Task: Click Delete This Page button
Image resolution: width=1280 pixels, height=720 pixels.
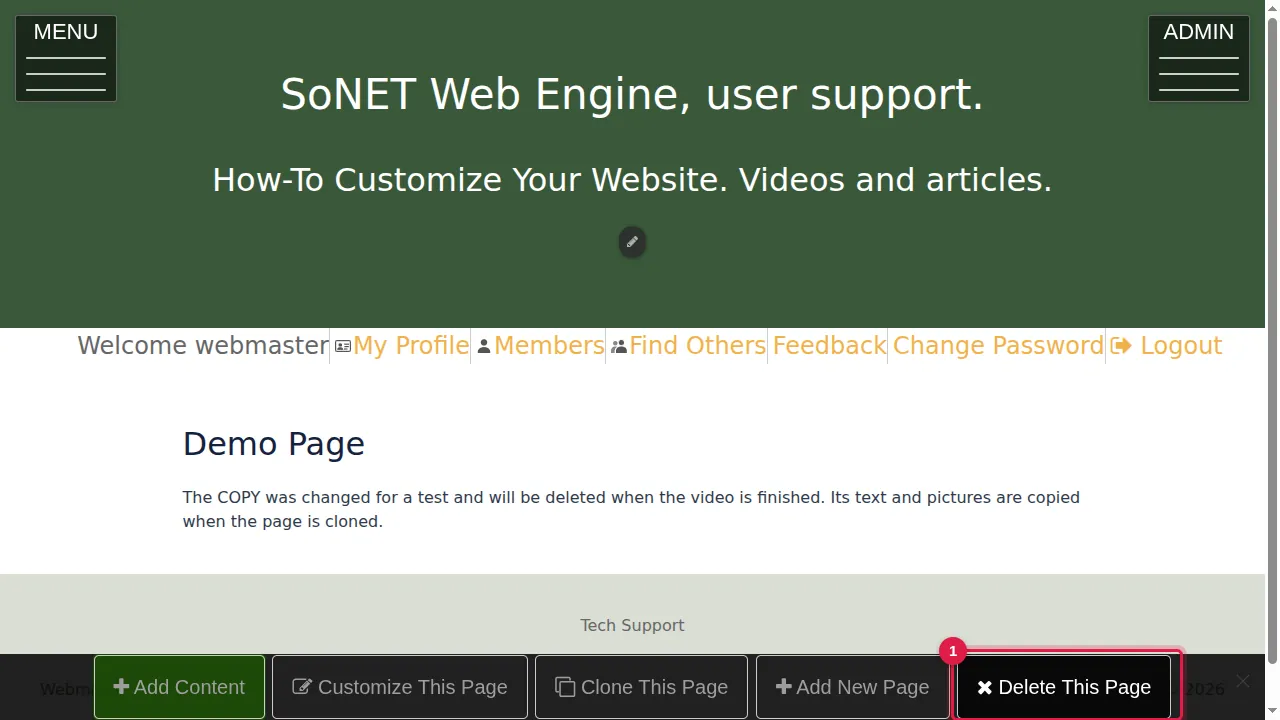Action: [1064, 687]
